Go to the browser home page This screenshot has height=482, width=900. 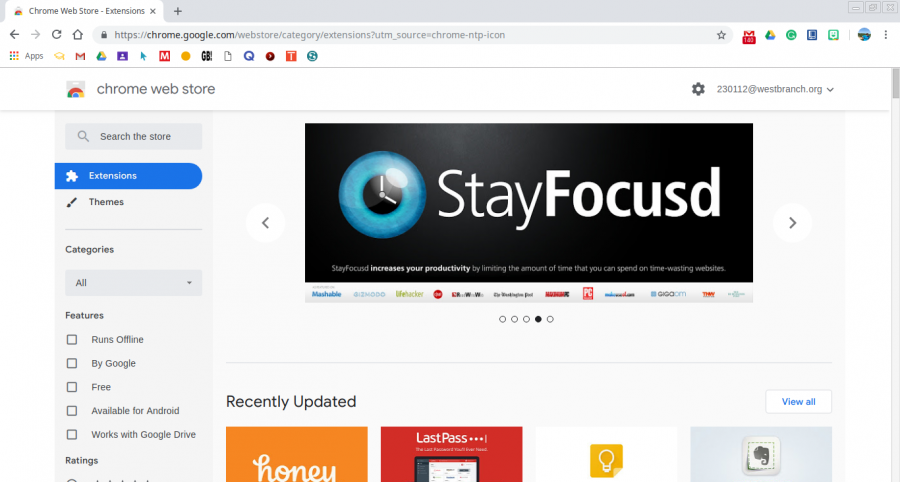77,35
